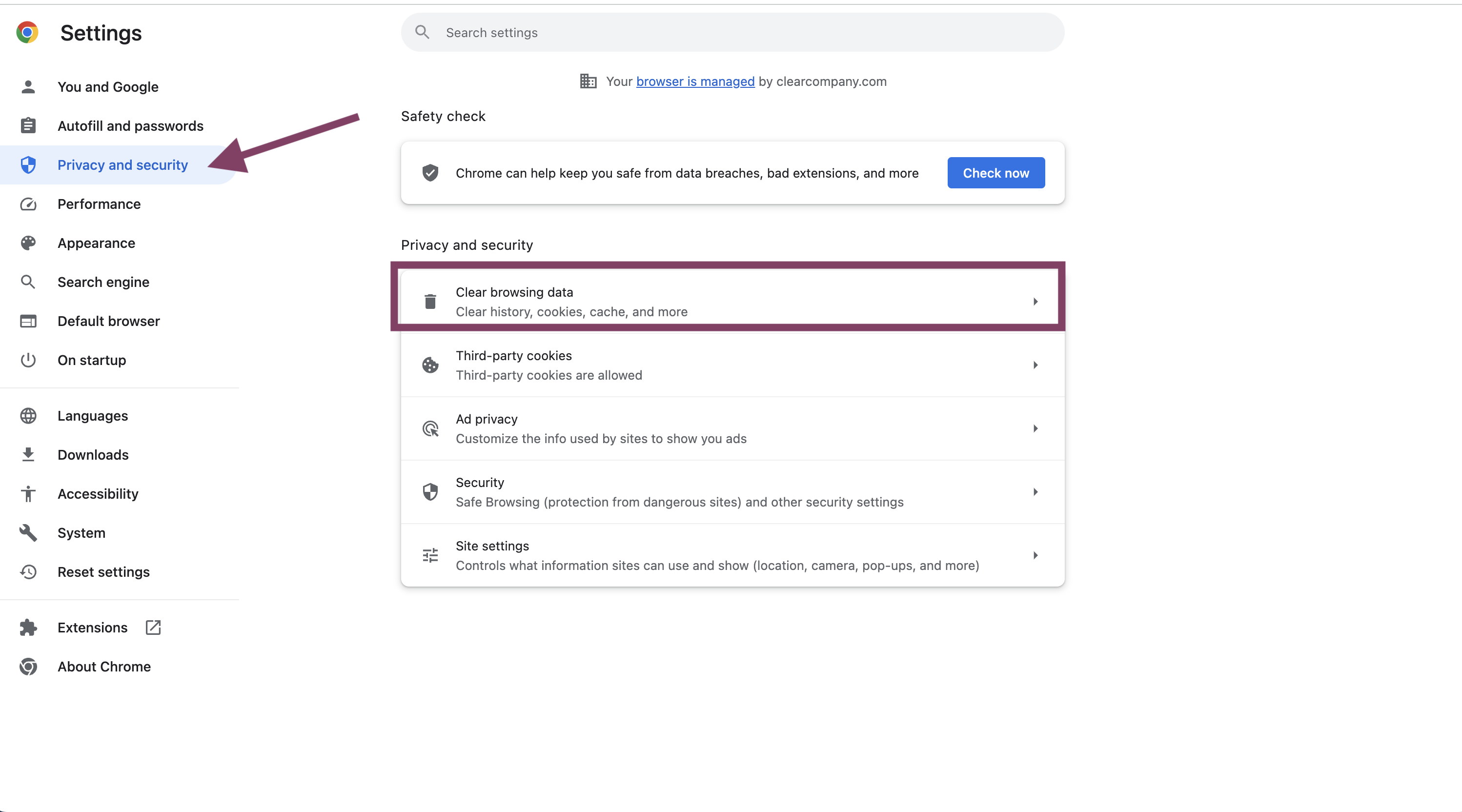The width and height of the screenshot is (1462, 812).
Task: Click the wrench icon for System
Action: (x=28, y=533)
